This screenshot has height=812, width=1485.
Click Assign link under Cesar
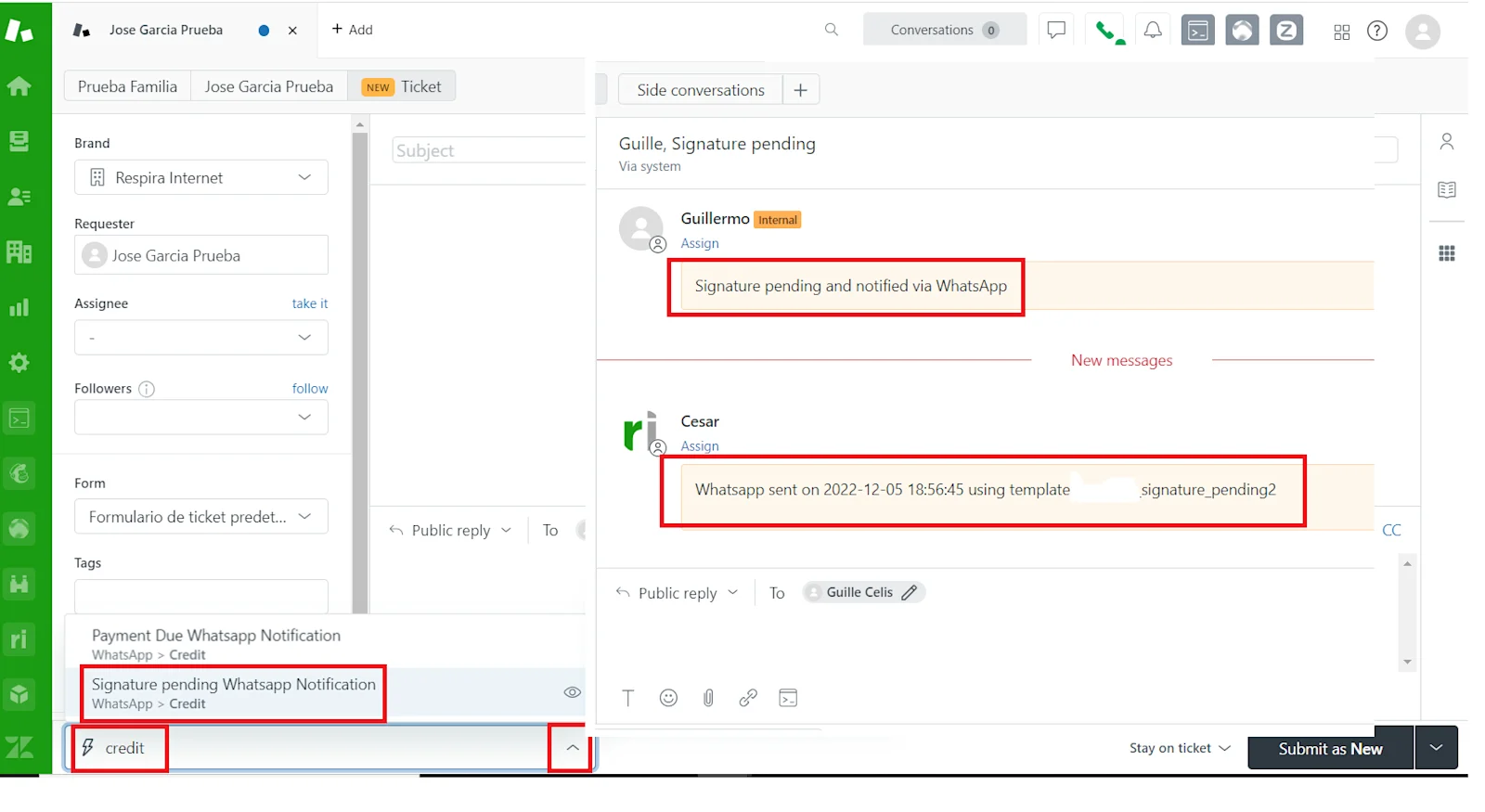700,446
